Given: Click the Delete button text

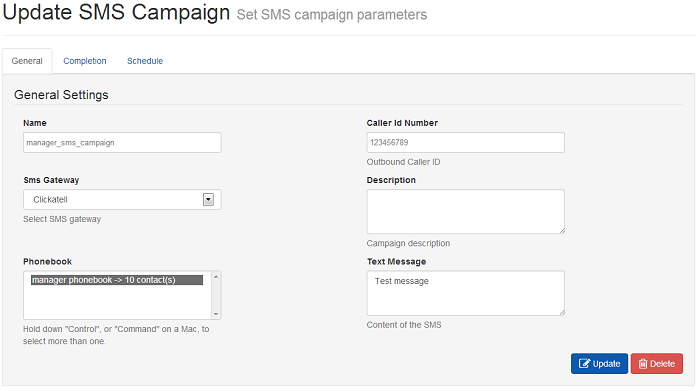Looking at the screenshot, I should (x=662, y=364).
